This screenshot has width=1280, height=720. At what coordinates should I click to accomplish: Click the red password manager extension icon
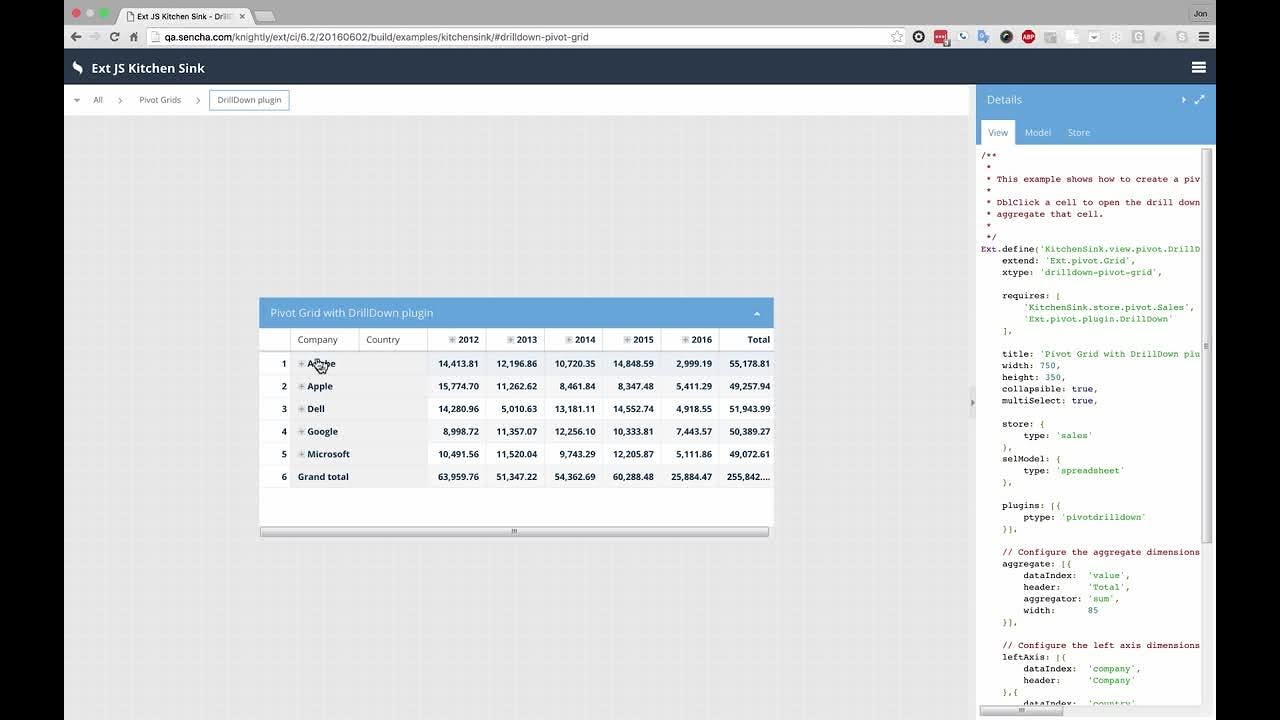[x=941, y=37]
